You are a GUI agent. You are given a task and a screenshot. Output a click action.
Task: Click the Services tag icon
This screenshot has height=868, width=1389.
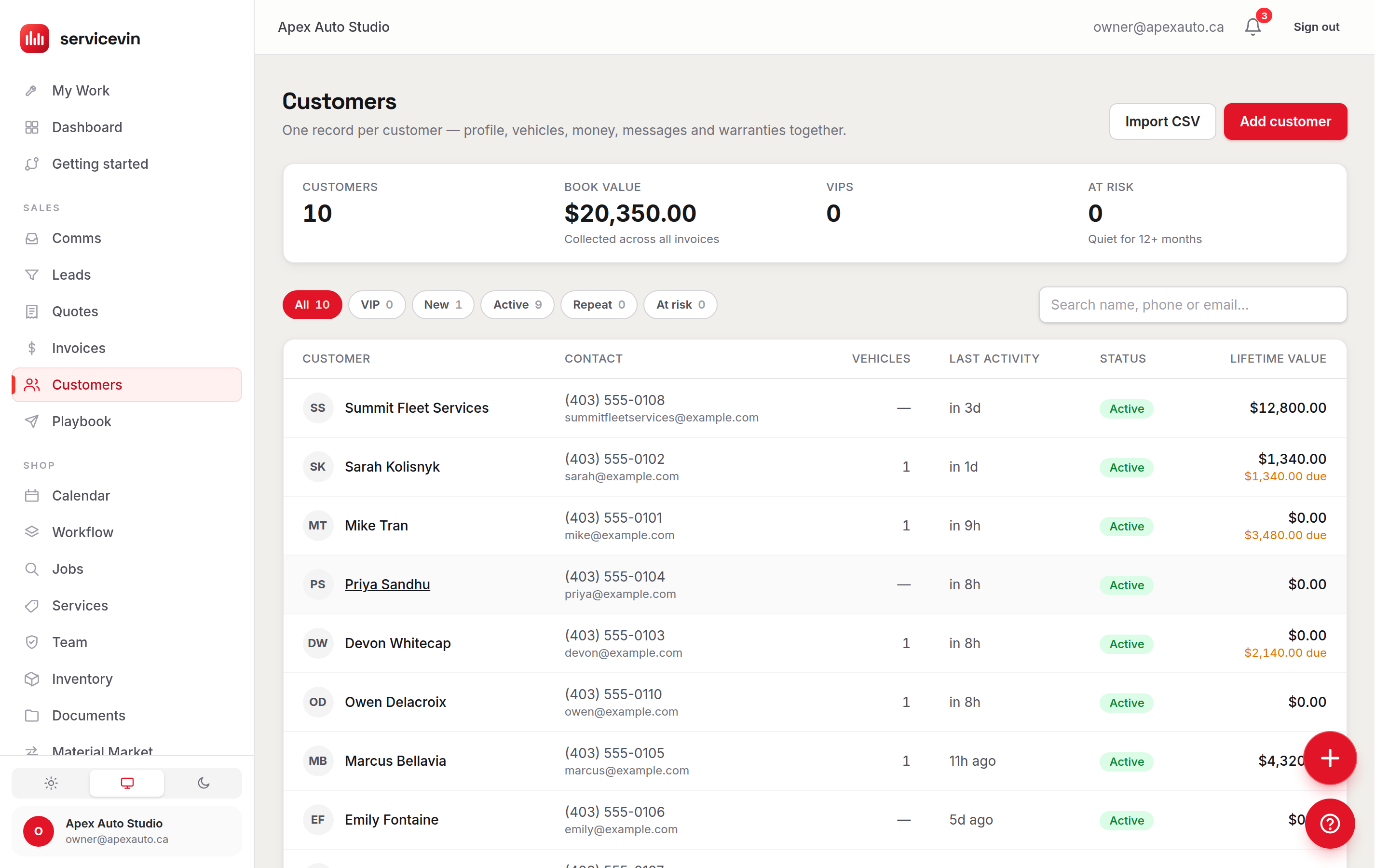[31, 606]
